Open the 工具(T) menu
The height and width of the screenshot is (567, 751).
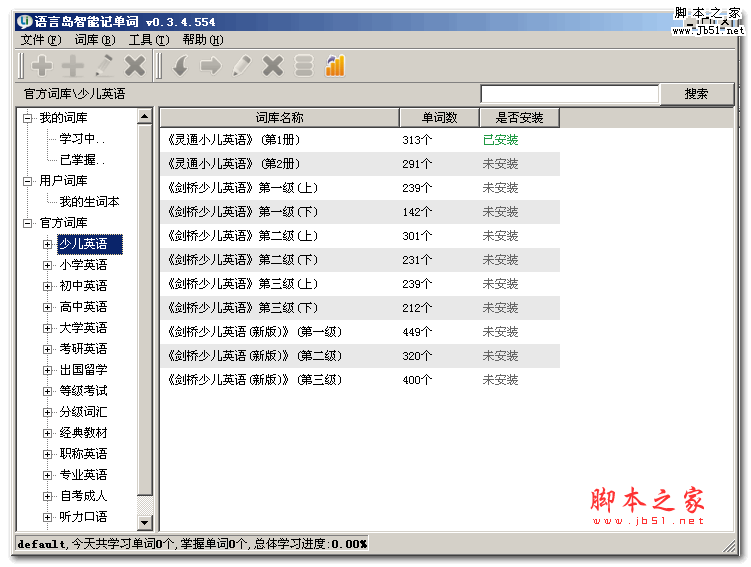[x=149, y=40]
